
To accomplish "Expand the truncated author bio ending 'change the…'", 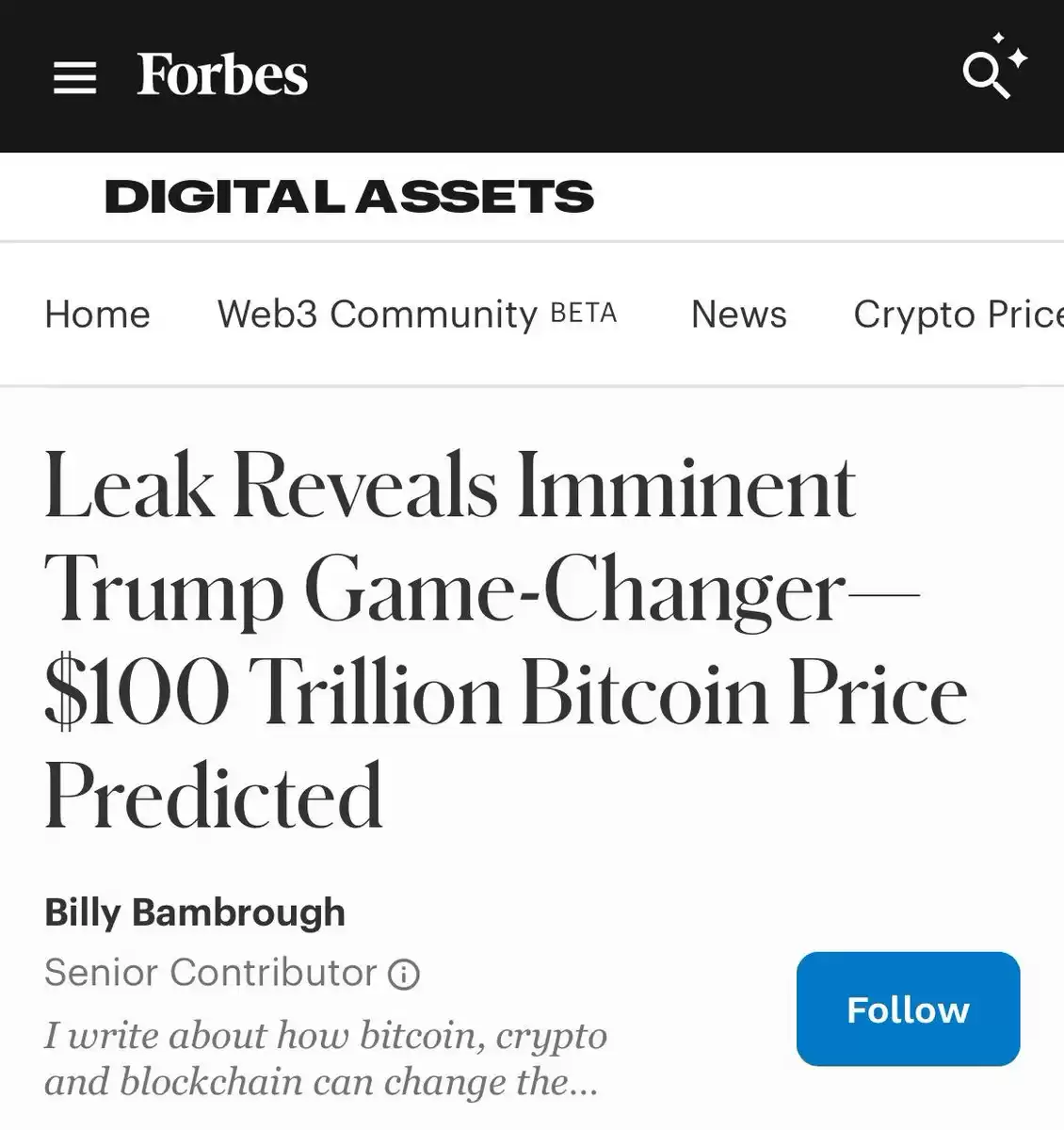I will pos(321,1082).
